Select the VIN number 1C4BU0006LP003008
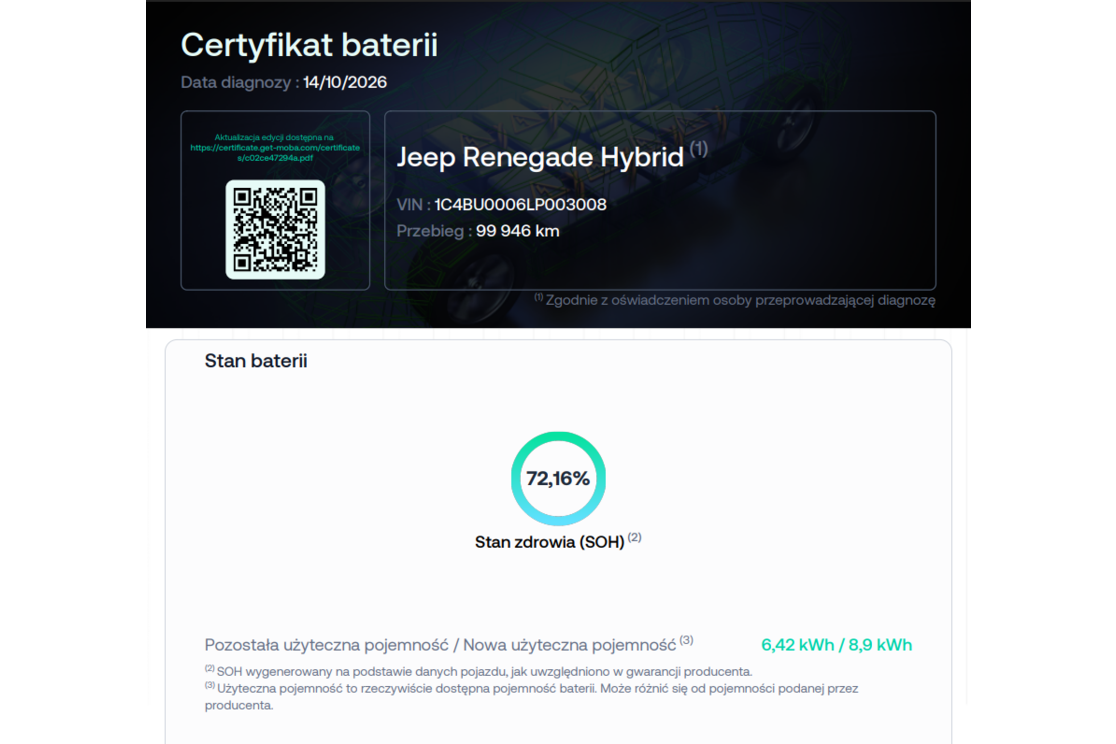 [520, 205]
